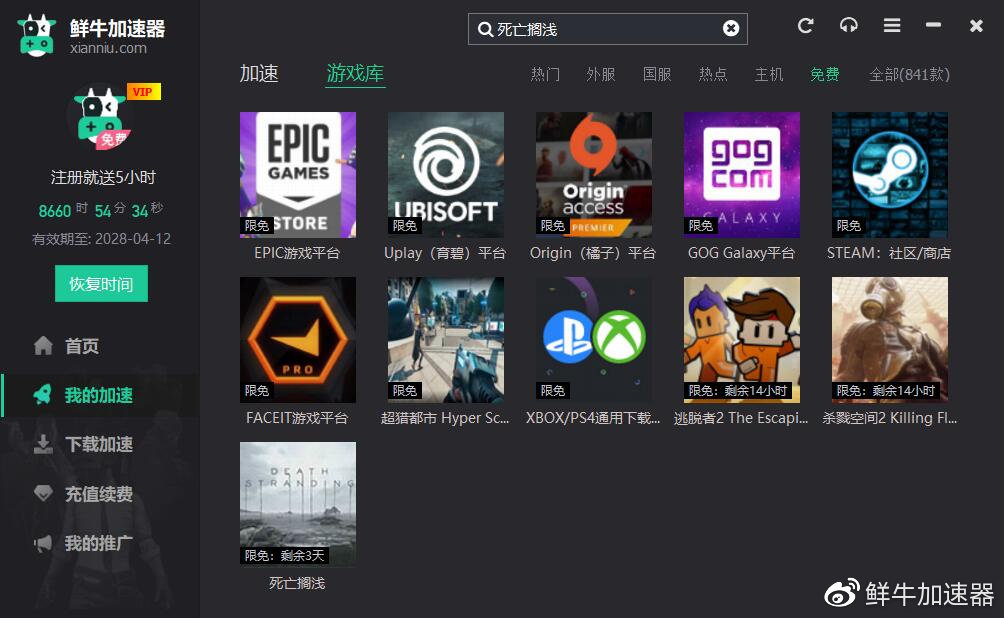Open the XBOX/PS4 download thumbnail

point(594,340)
